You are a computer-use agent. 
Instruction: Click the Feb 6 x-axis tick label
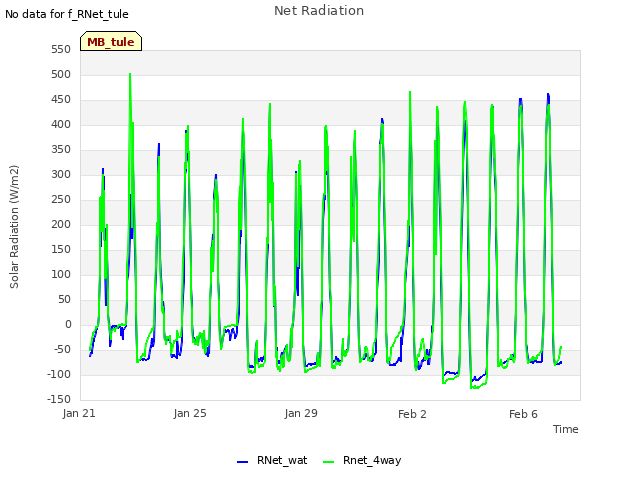[x=523, y=414]
